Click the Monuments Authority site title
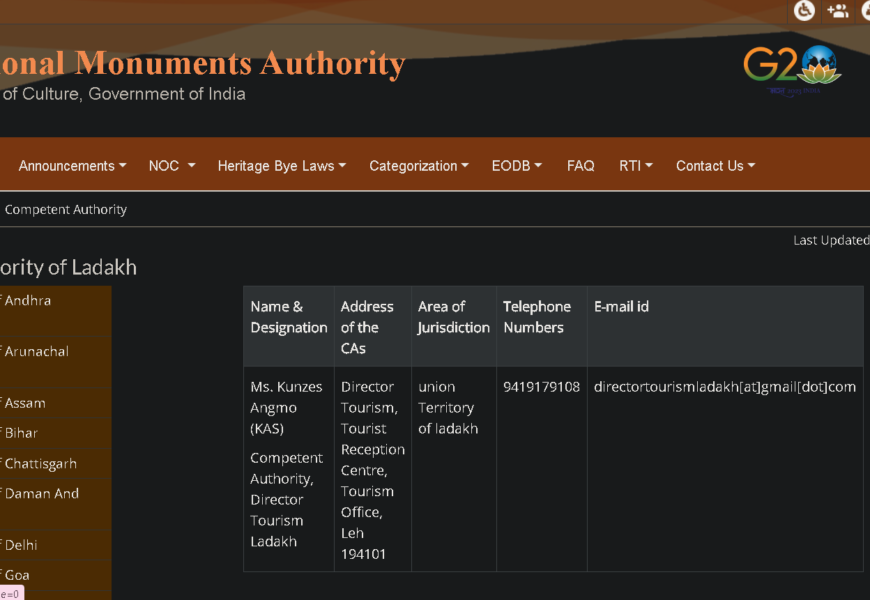The width and height of the screenshot is (870, 600). coord(203,63)
